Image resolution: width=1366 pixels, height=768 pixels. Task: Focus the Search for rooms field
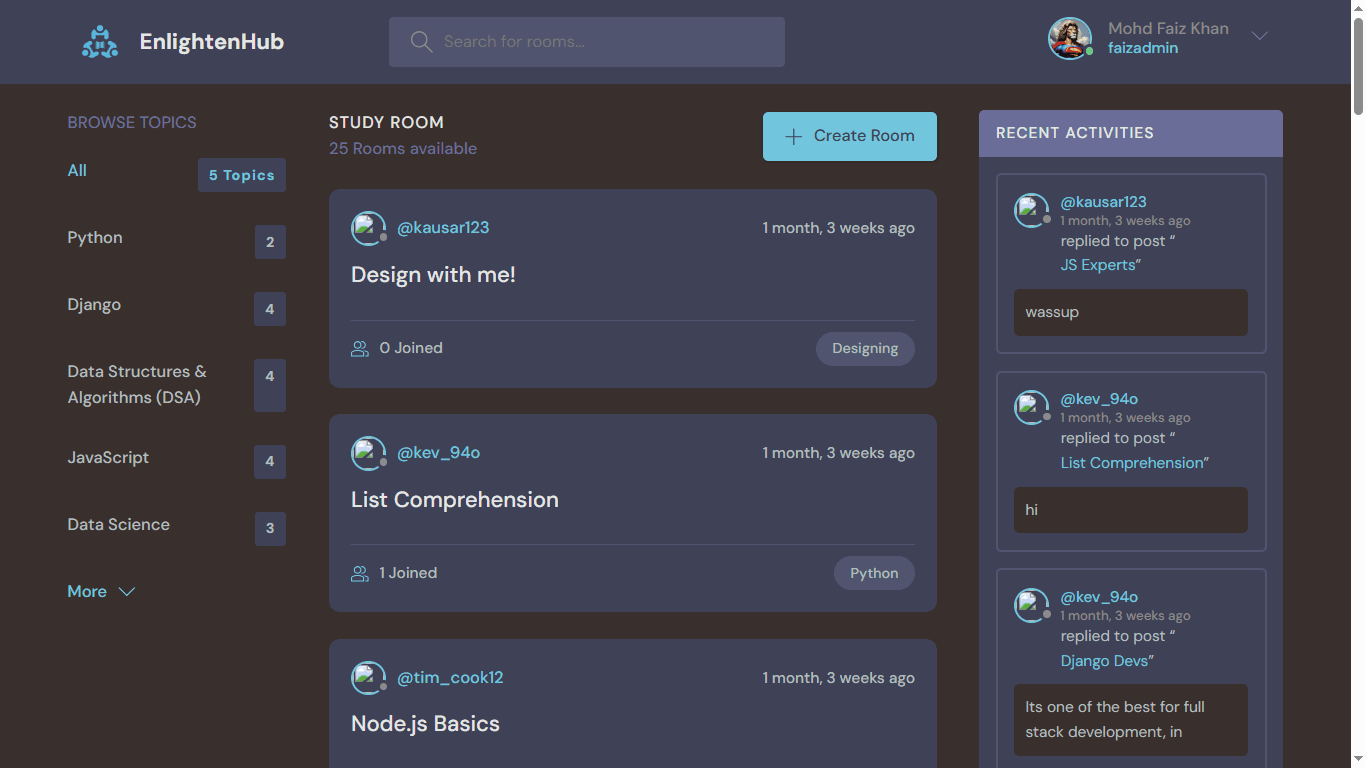tap(600, 42)
